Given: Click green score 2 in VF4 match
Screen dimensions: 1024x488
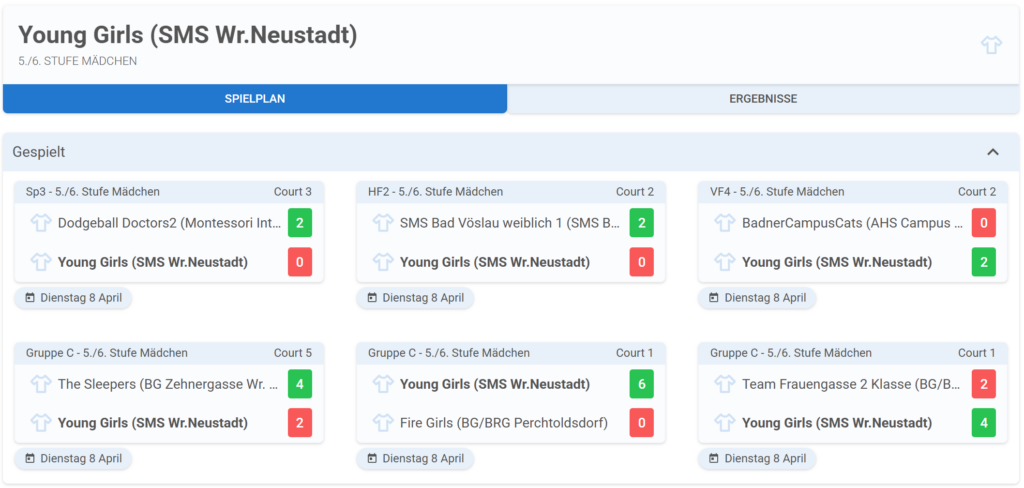Looking at the screenshot, I should point(984,262).
